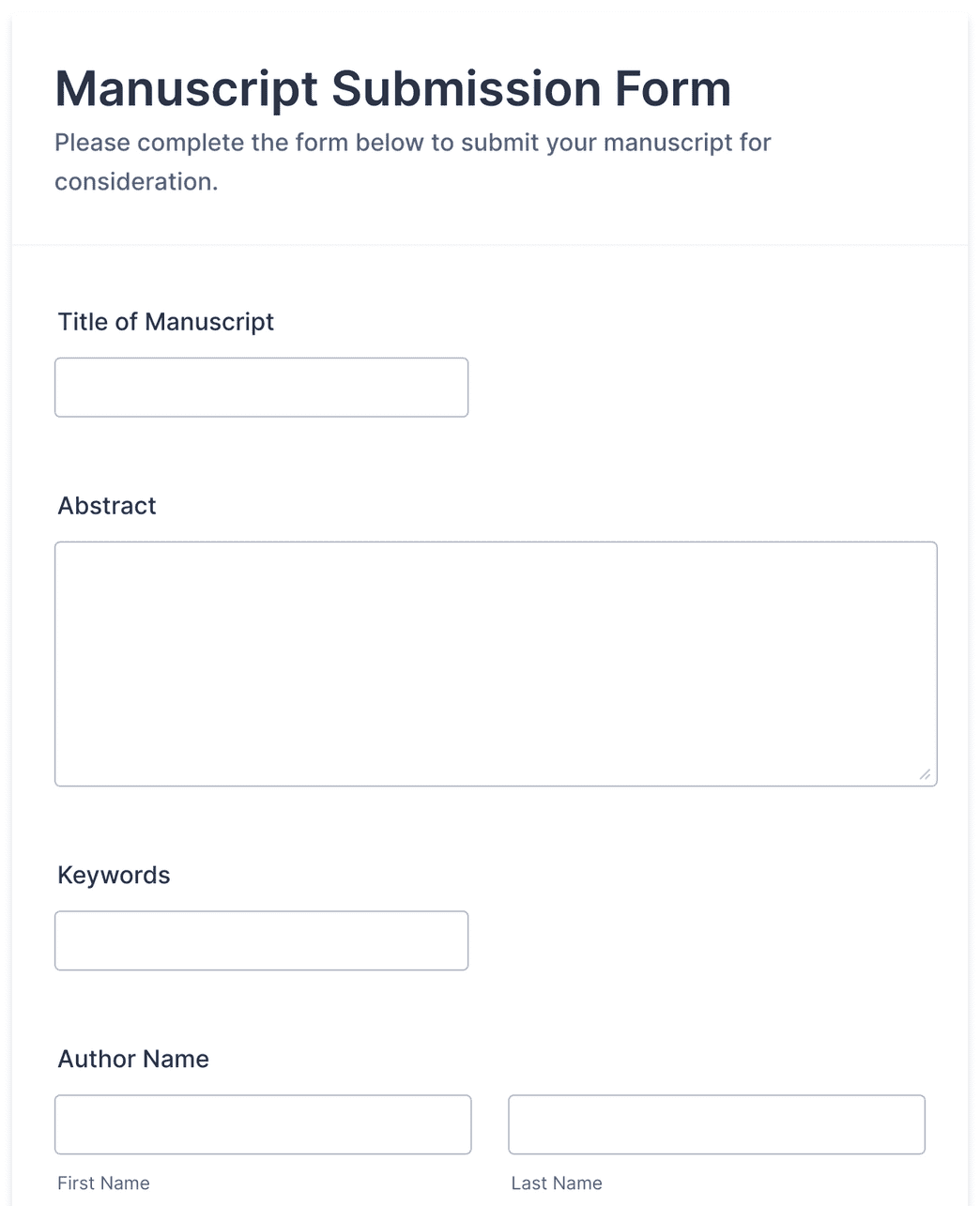Click inside the Abstract text area
This screenshot has width=980, height=1206.
coord(496,657)
